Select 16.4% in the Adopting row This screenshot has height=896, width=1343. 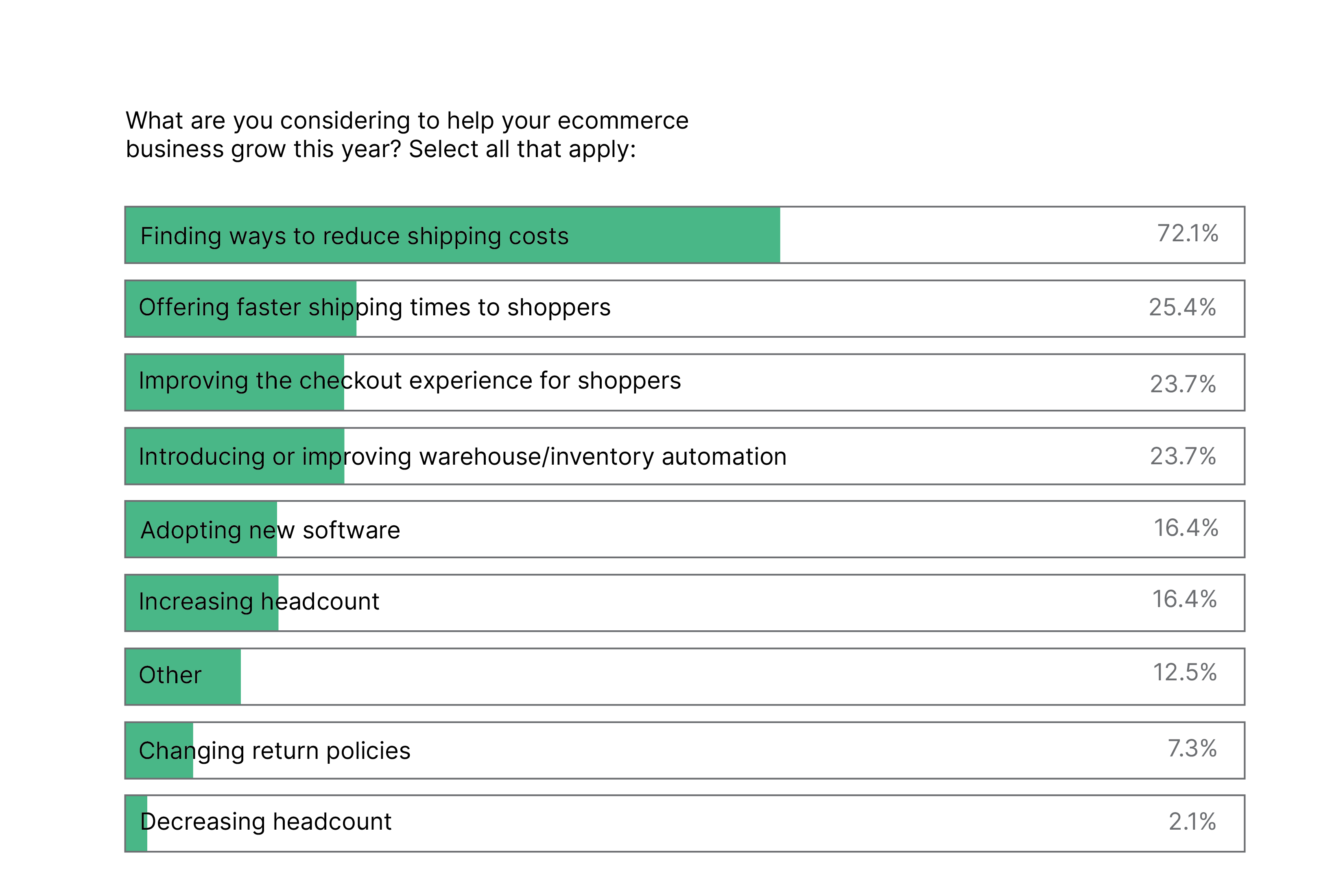[x=1185, y=528]
